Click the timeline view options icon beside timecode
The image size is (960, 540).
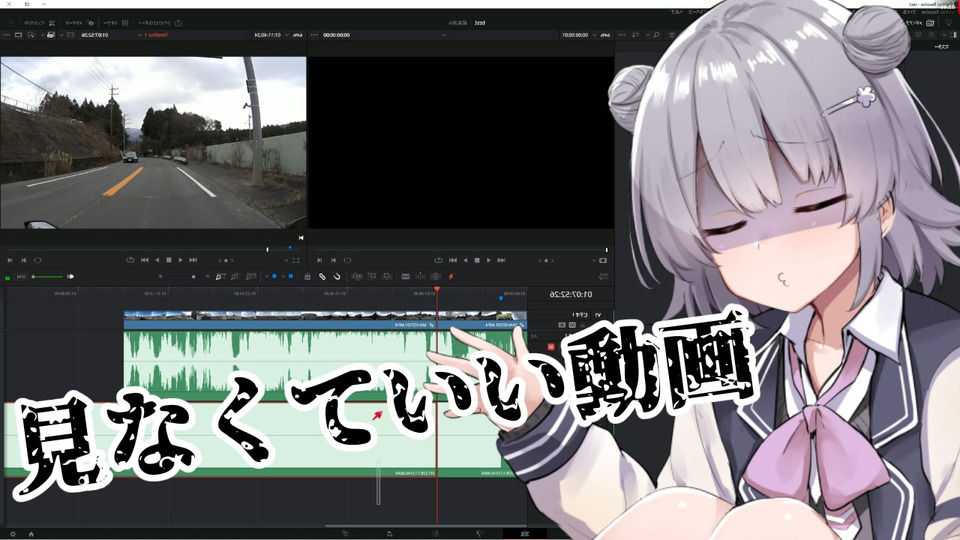603,277
